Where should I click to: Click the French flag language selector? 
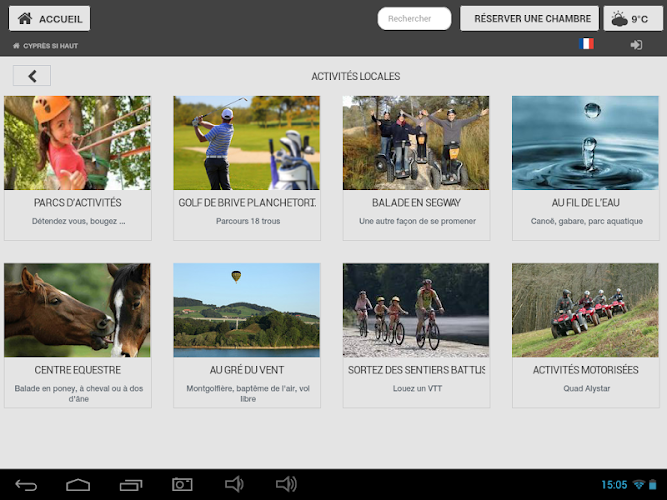point(586,43)
